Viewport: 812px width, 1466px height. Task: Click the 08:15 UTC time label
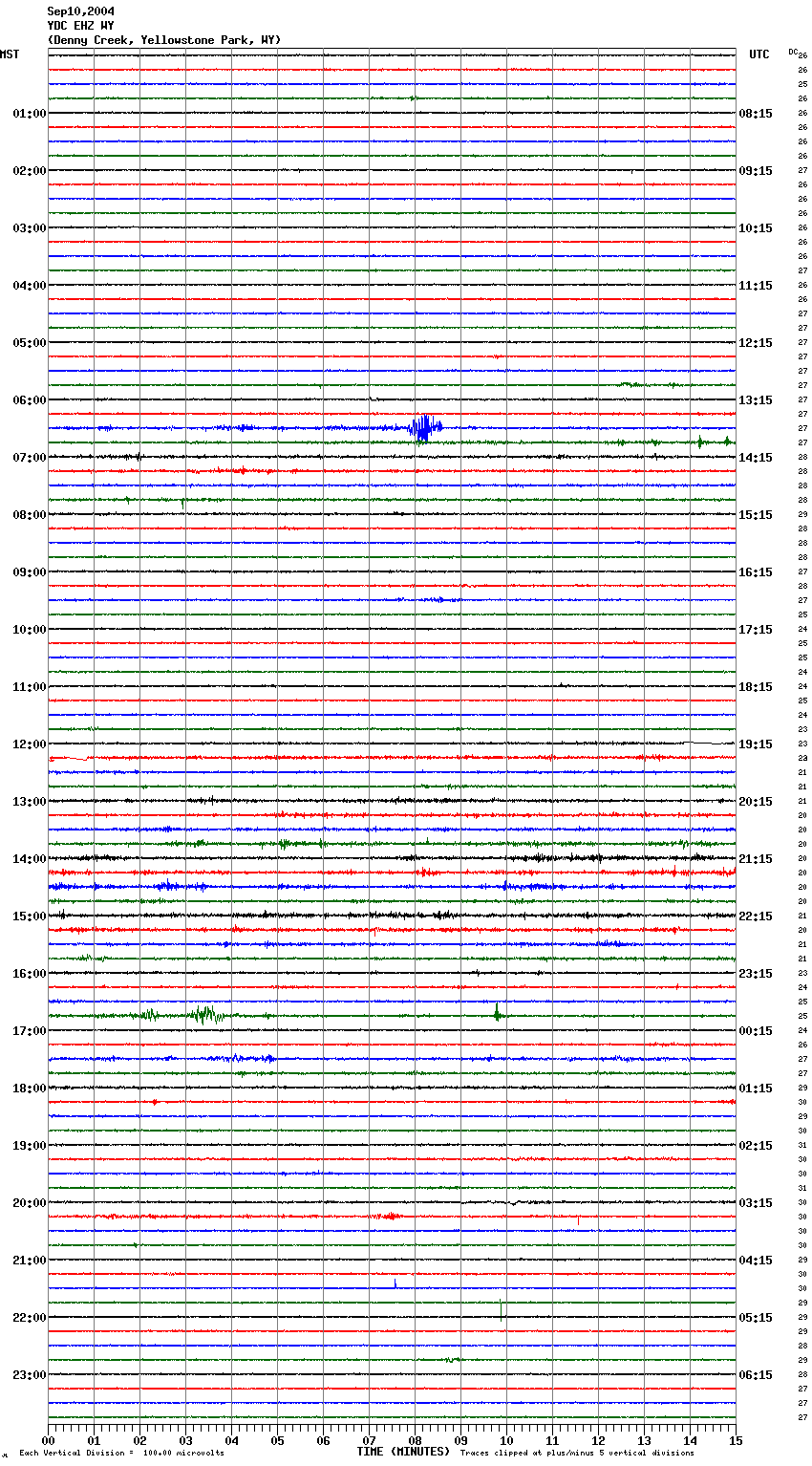point(756,114)
